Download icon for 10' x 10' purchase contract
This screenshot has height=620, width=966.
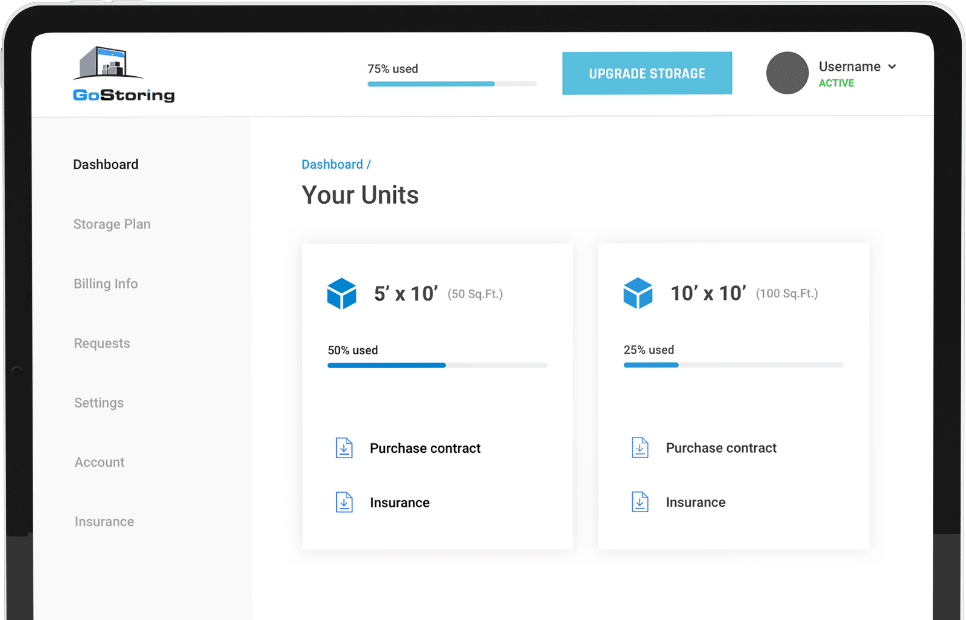(x=640, y=448)
